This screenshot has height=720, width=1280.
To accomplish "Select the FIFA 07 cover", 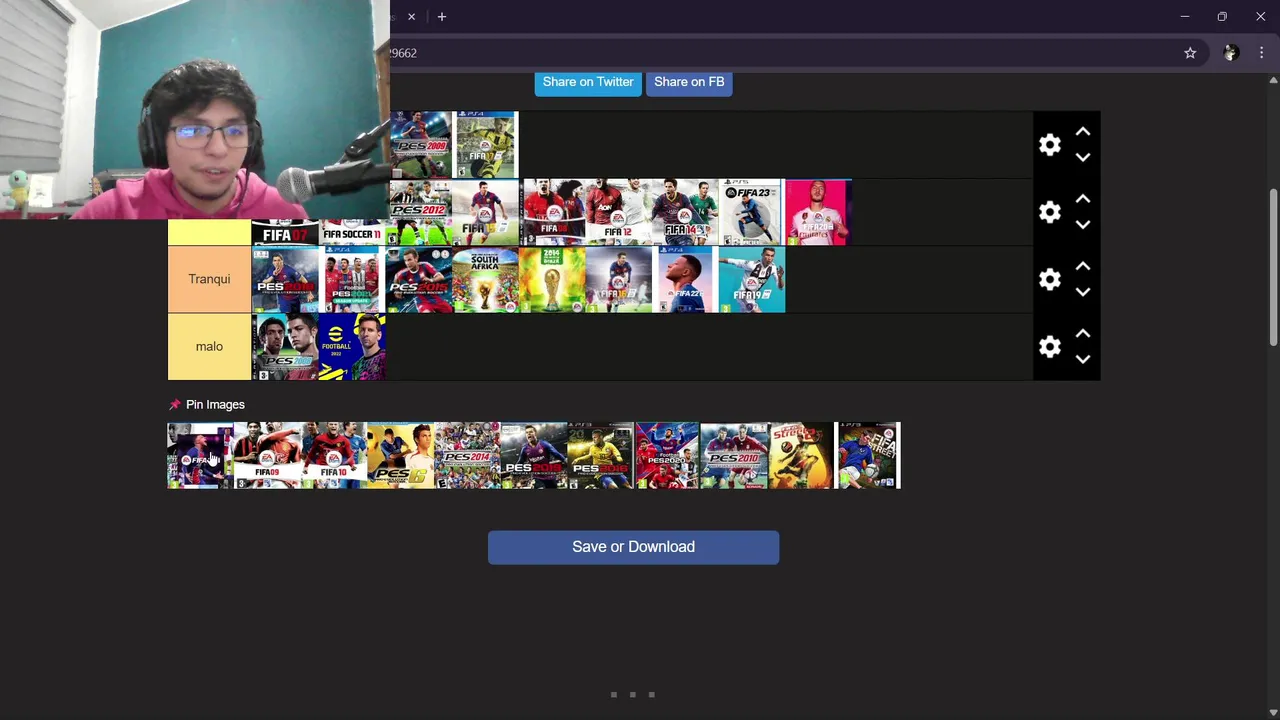I will [x=285, y=232].
